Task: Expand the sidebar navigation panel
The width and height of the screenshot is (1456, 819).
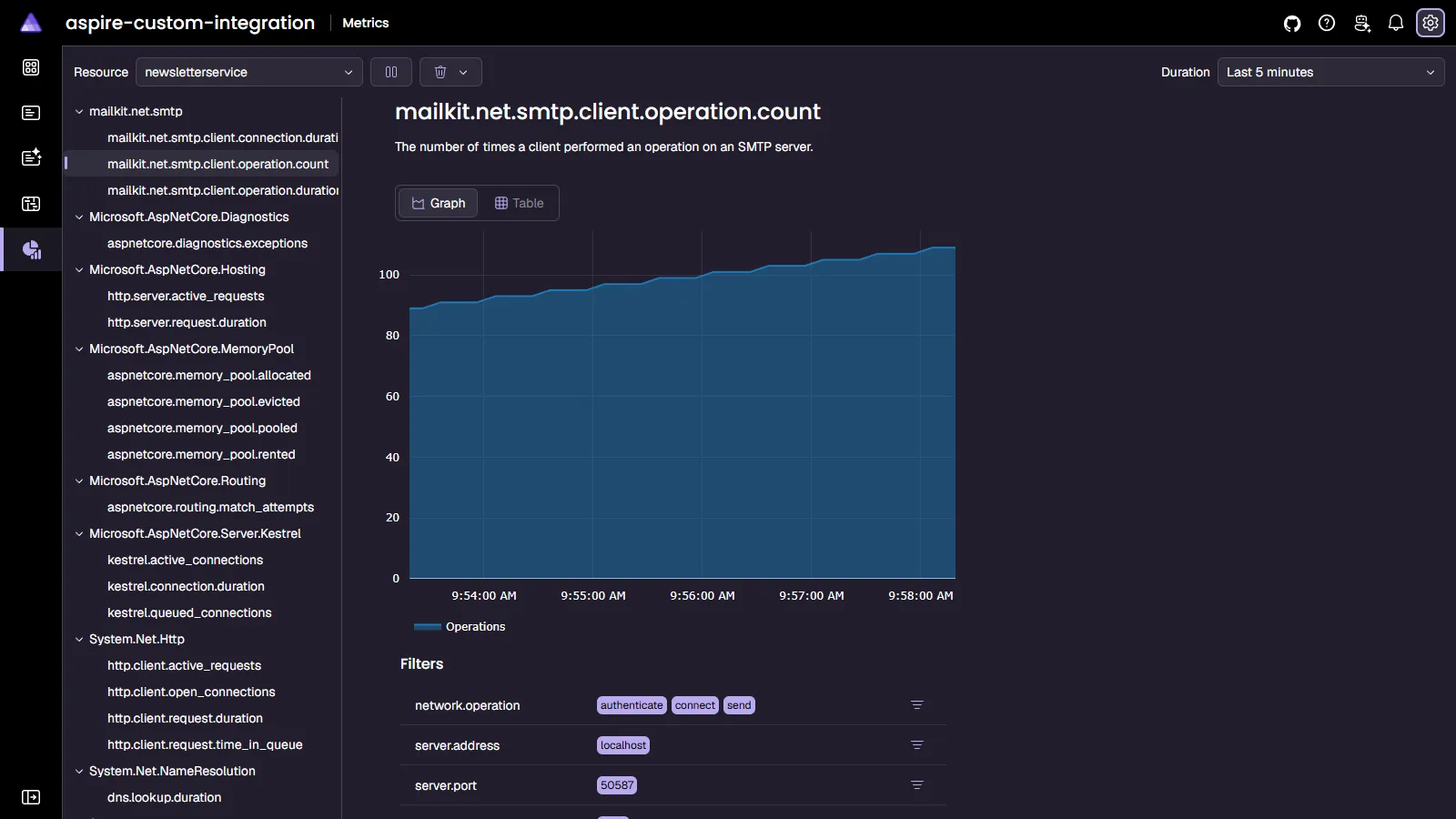Action: (31, 797)
